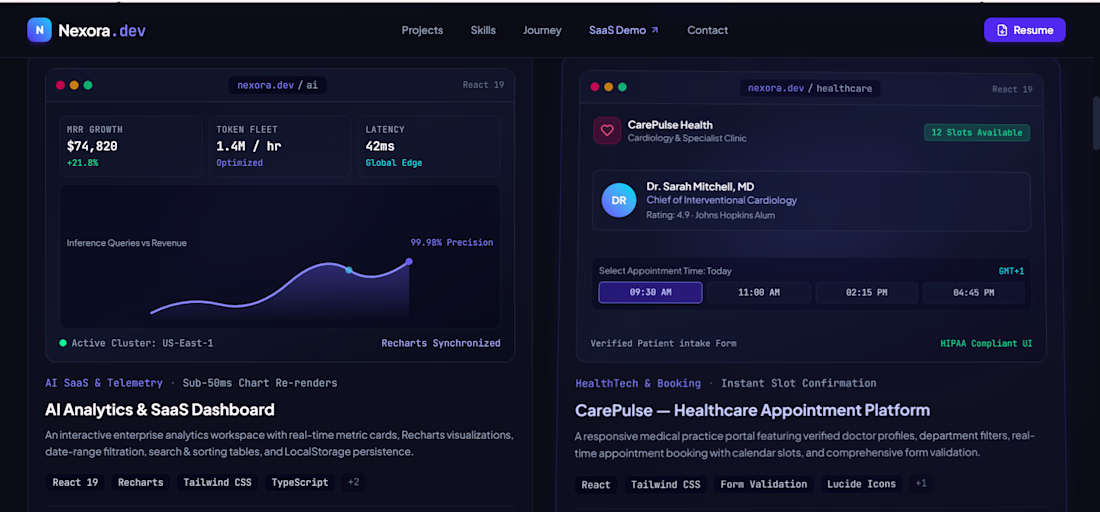The height and width of the screenshot is (512, 1100).
Task: Click the Recharts tech tag
Action: (140, 483)
